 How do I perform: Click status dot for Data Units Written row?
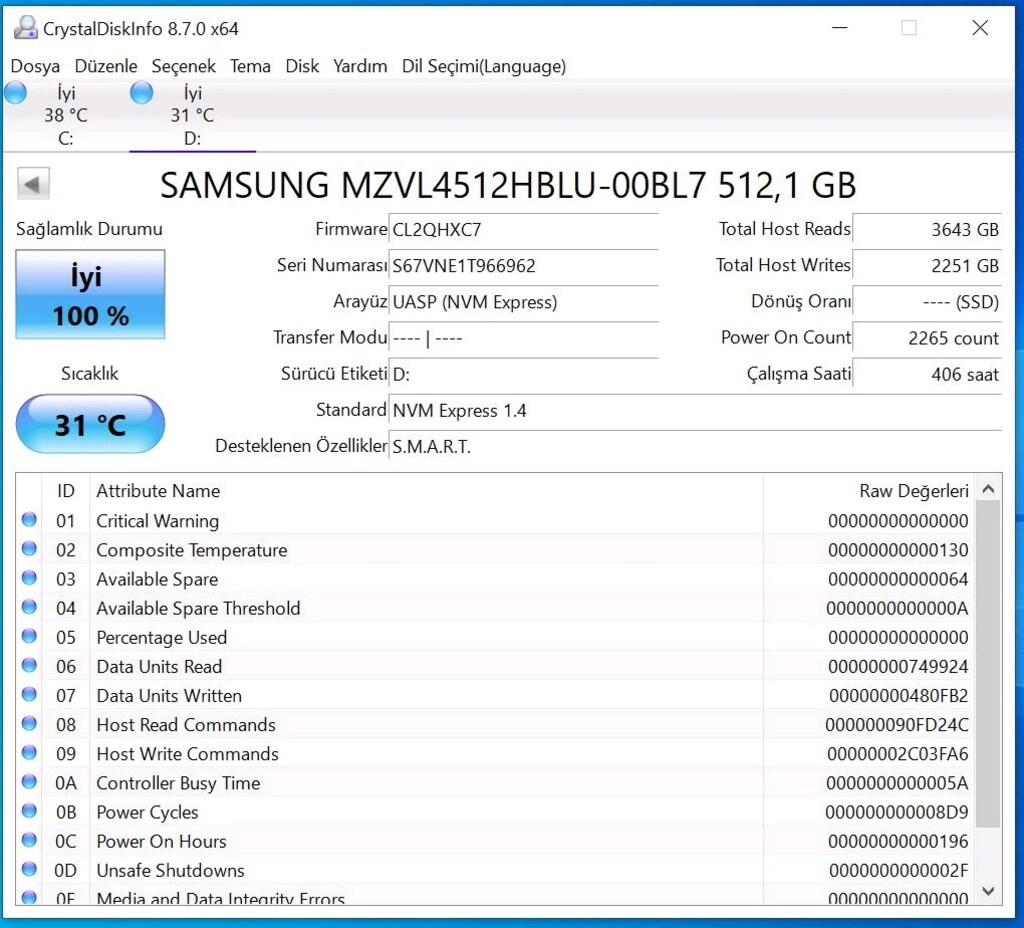(x=29, y=694)
